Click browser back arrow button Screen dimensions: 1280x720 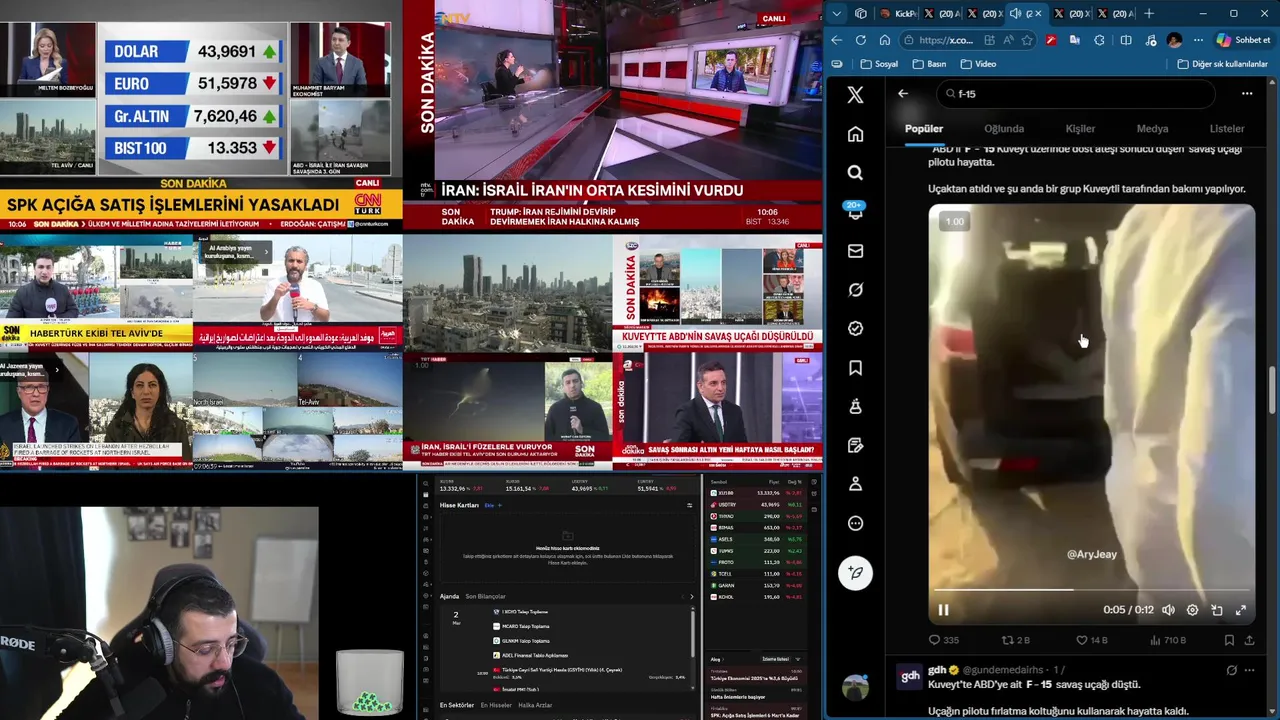(836, 40)
